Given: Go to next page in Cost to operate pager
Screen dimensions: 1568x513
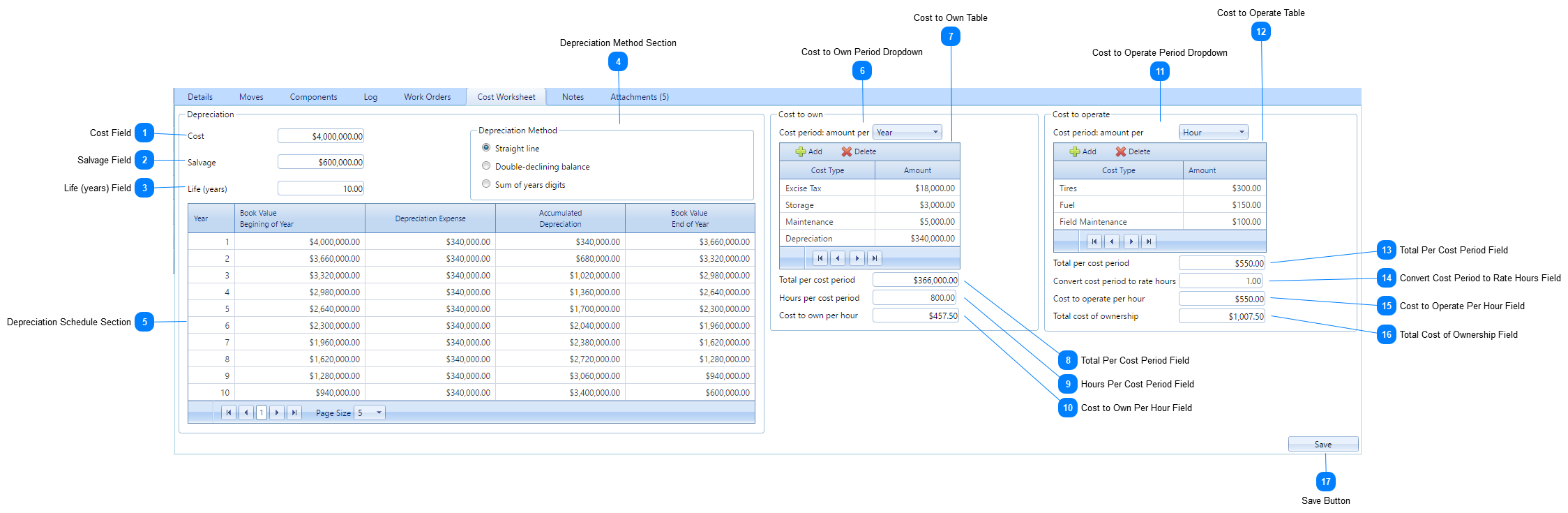Looking at the screenshot, I should point(1131,241).
